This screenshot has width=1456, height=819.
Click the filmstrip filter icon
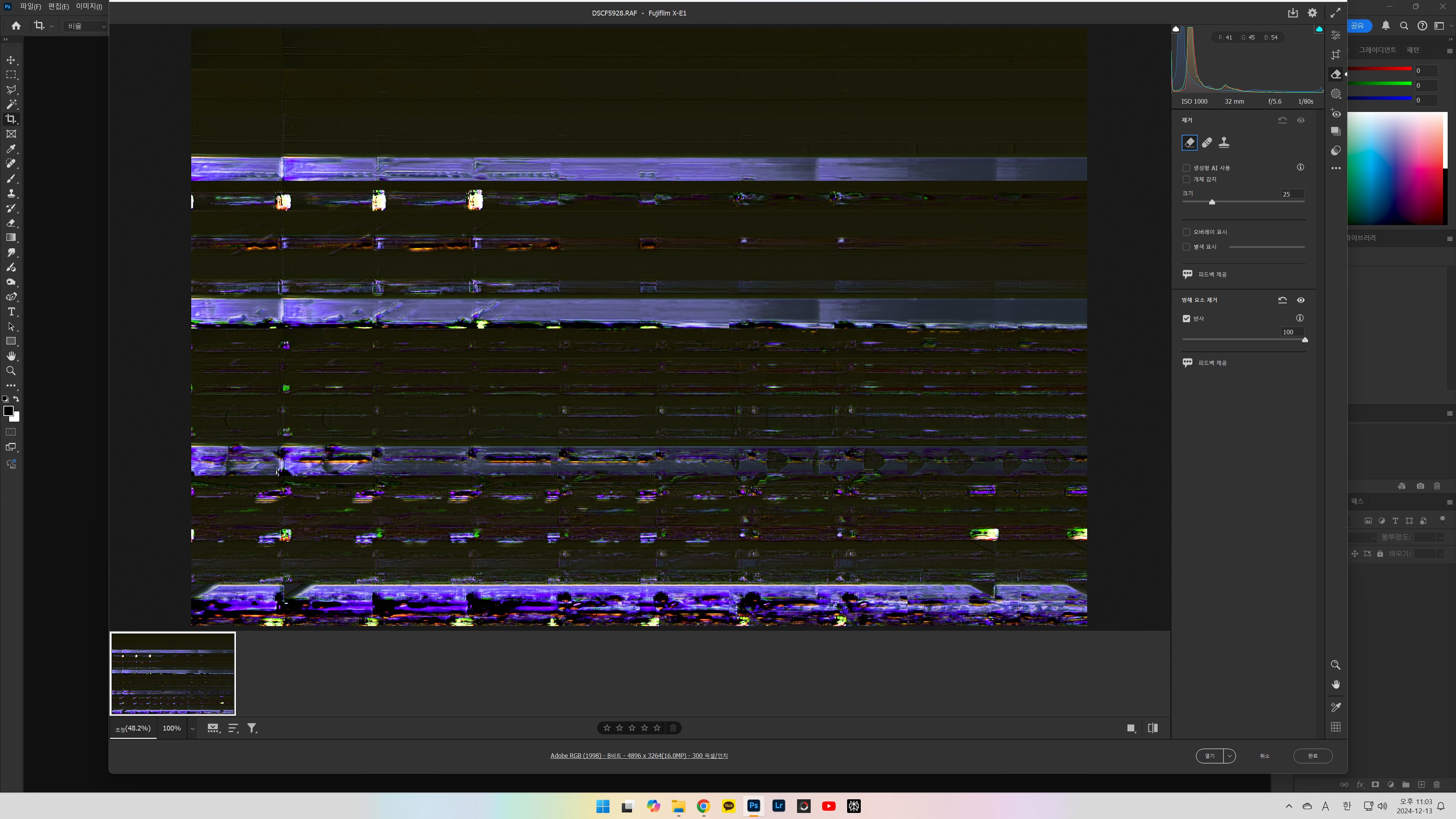tap(252, 728)
